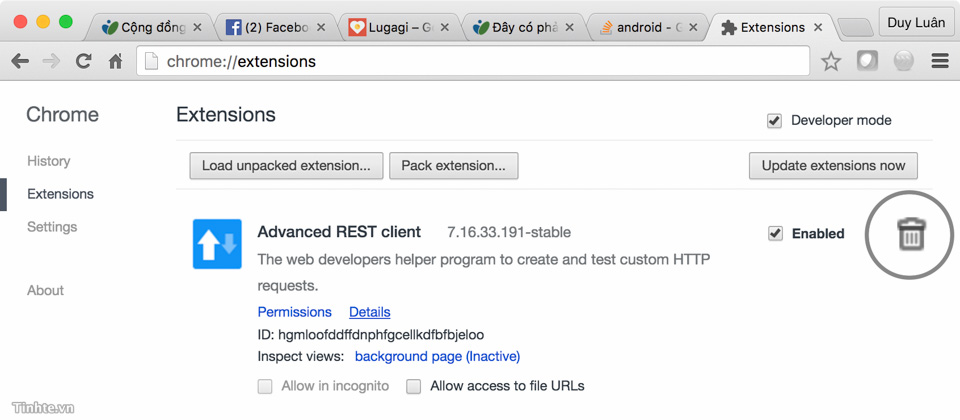Reload the current page
The image size is (960, 420).
point(83,61)
